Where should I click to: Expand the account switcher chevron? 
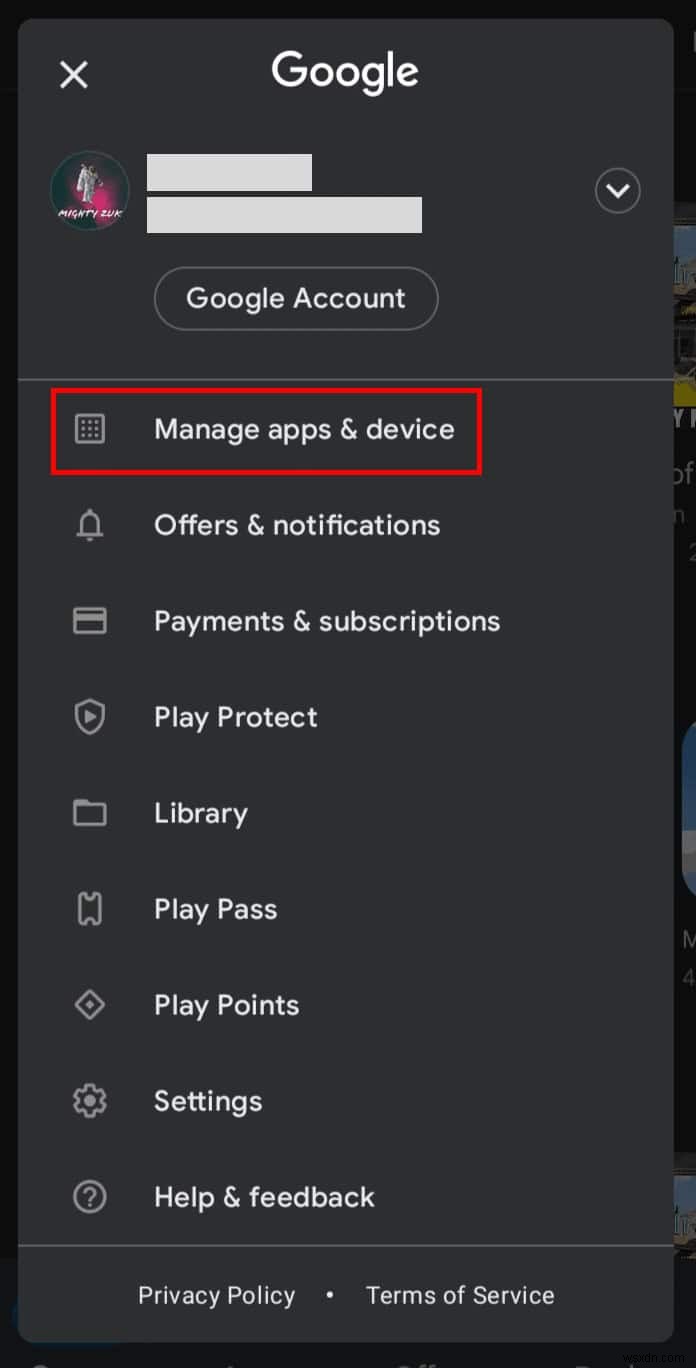coord(618,190)
